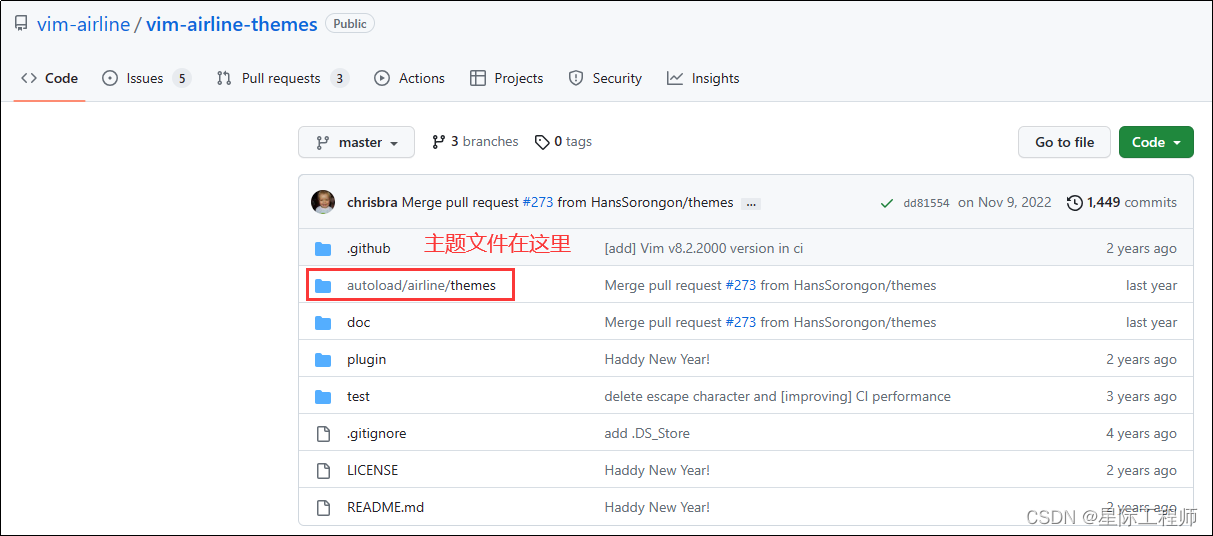Open chrisbra's profile link
The image size is (1213, 536).
click(x=372, y=202)
